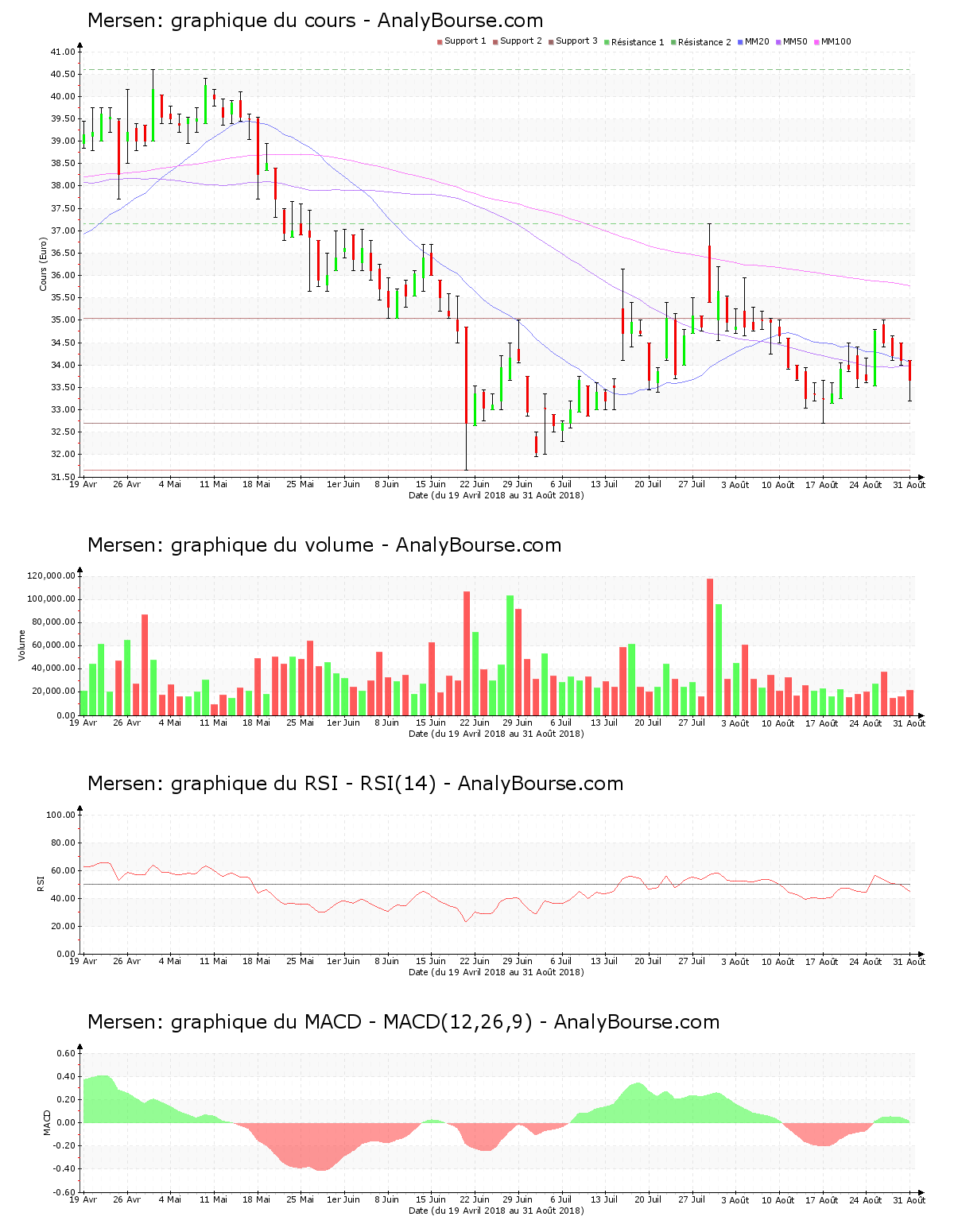Click the date range caption under the price chart
Screen dimensions: 954x1232
[496, 495]
